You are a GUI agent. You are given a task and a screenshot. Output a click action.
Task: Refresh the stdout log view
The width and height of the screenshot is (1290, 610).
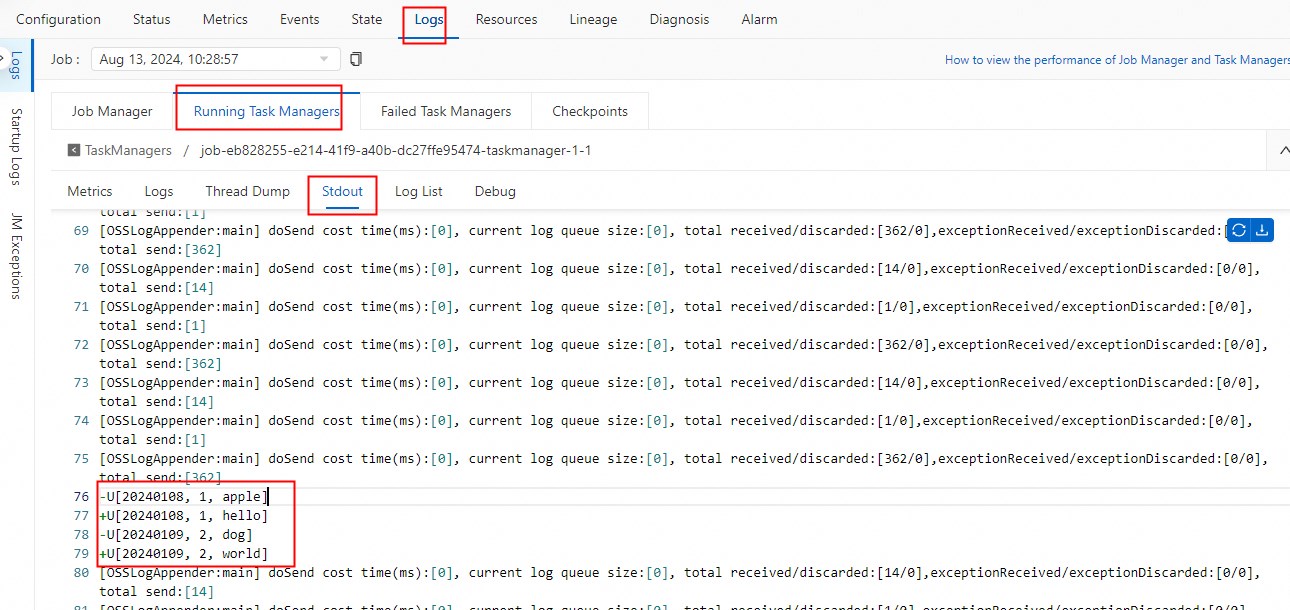(1238, 230)
